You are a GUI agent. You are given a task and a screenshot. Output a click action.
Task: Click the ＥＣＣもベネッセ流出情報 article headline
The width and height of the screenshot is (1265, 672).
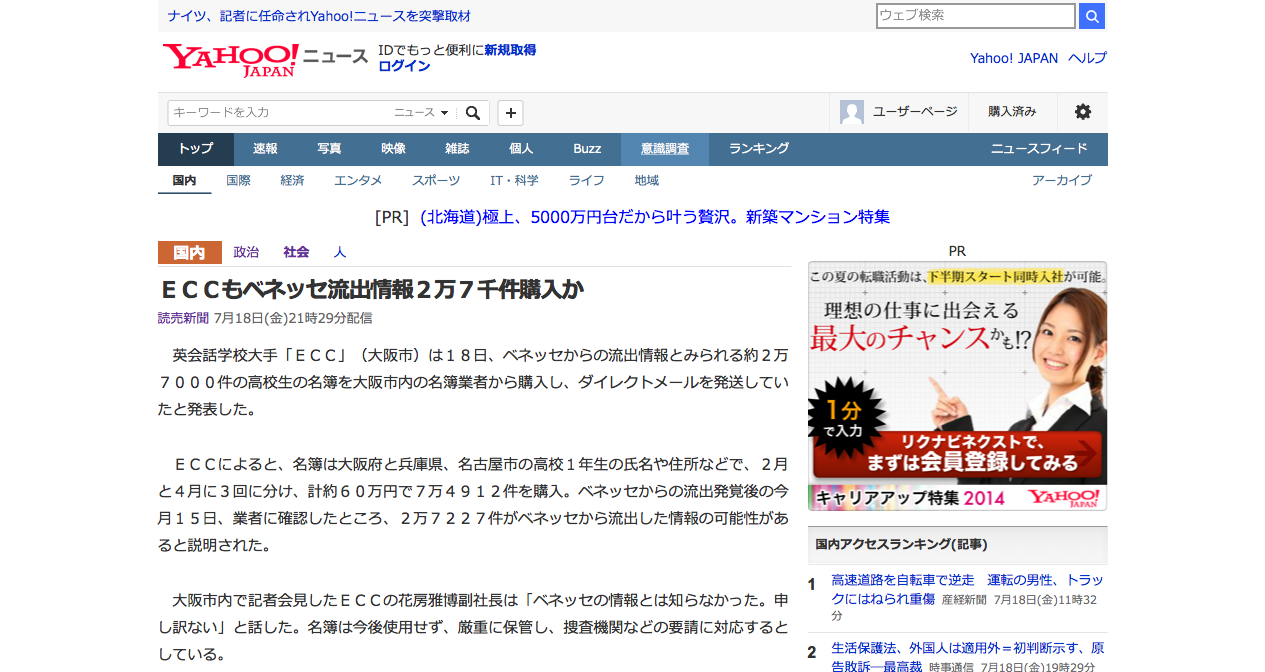(x=371, y=290)
